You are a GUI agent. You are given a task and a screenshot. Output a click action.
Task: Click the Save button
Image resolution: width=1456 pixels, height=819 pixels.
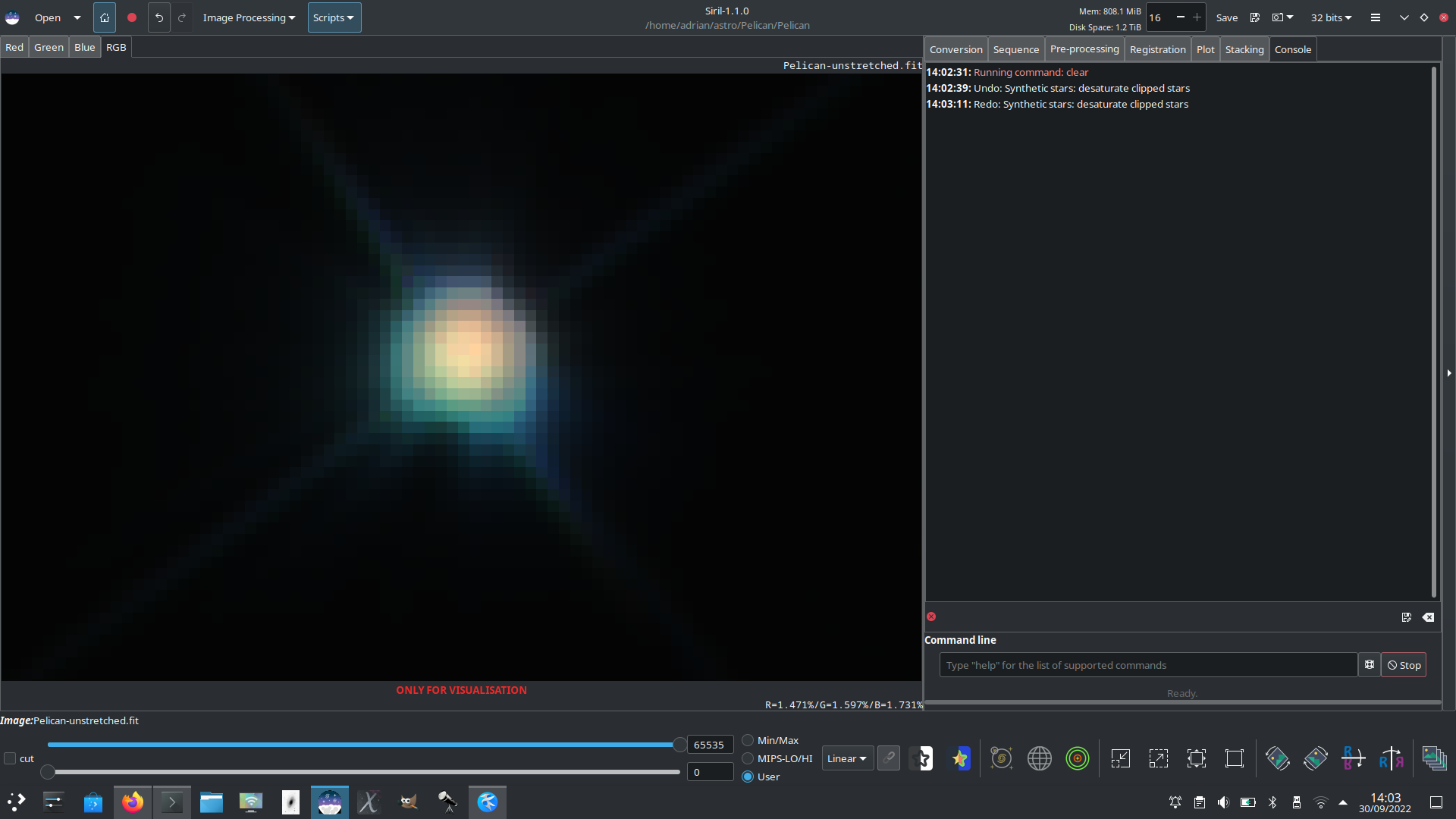click(1226, 17)
